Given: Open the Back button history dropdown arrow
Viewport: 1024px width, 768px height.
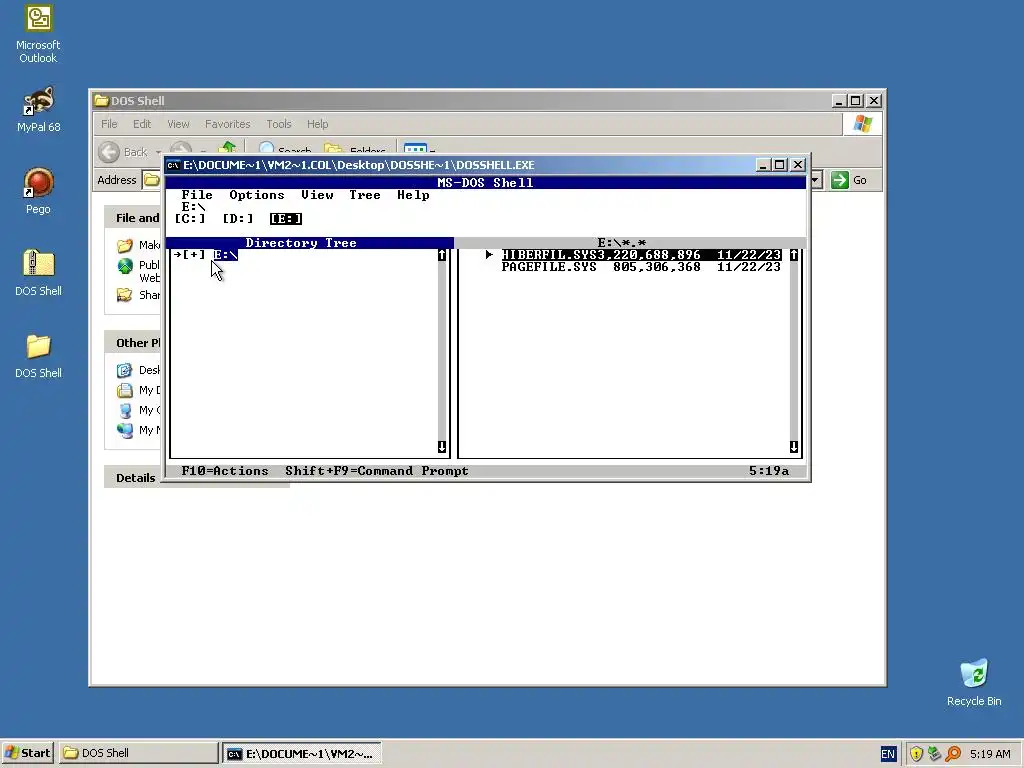Looking at the screenshot, I should pos(158,152).
